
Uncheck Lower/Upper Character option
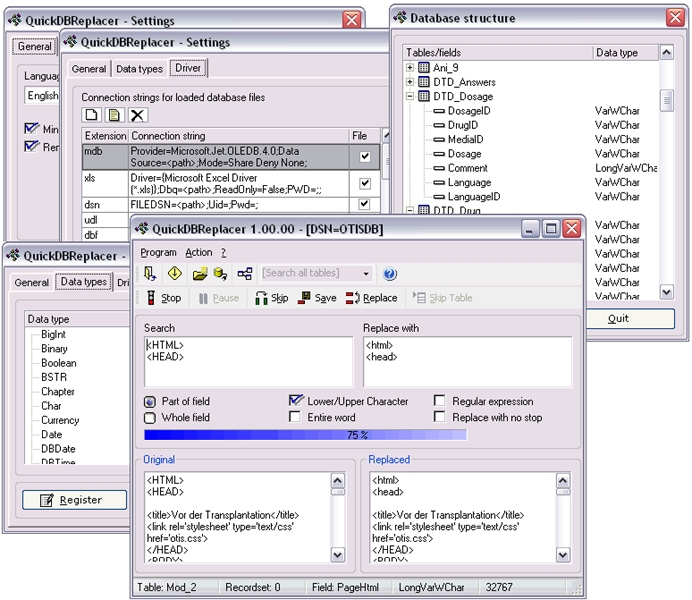coord(296,401)
